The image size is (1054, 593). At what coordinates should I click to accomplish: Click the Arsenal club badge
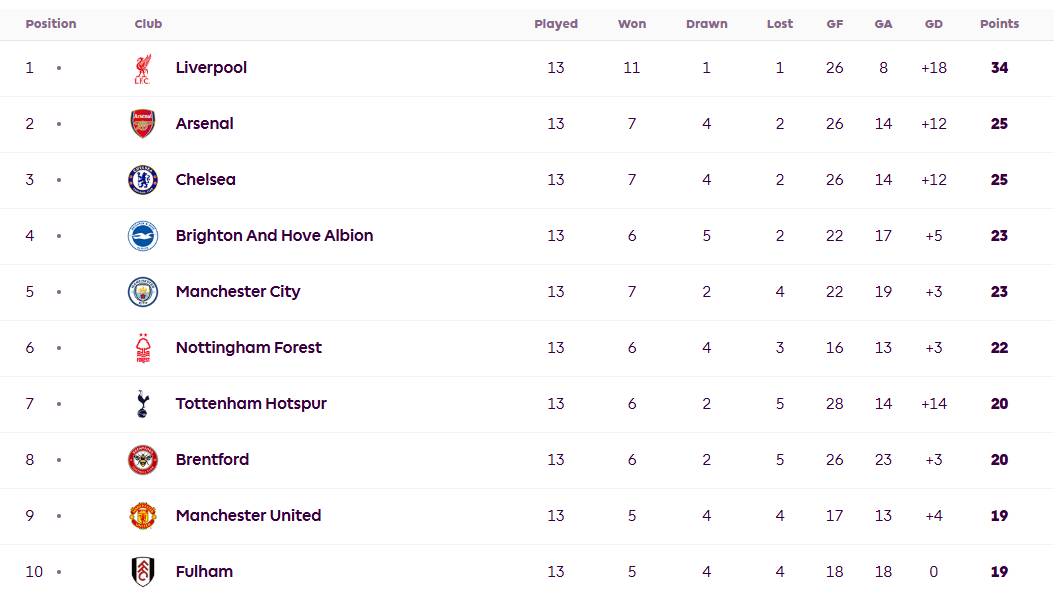pos(143,124)
